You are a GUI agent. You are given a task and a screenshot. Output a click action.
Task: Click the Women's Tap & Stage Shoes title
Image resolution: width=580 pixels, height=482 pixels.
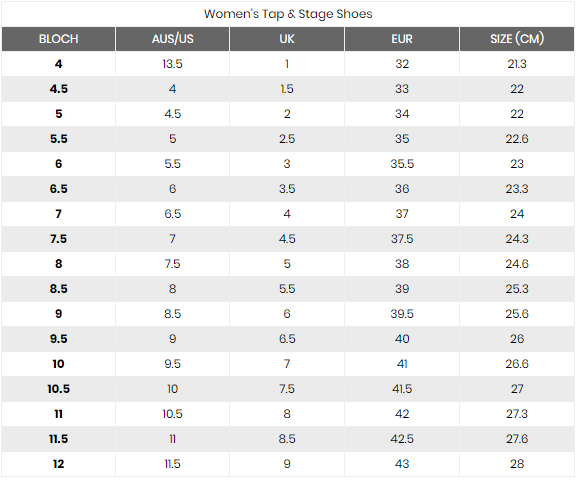(288, 14)
